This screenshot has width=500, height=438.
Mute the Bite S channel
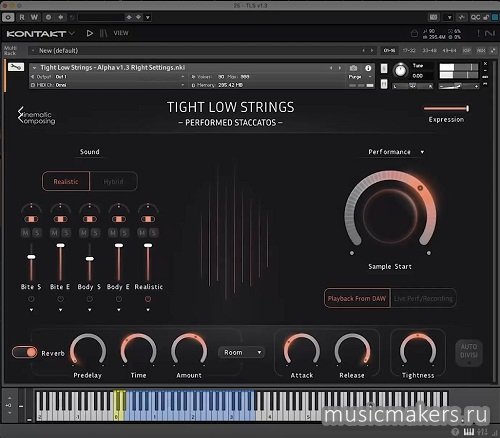click(x=25, y=233)
